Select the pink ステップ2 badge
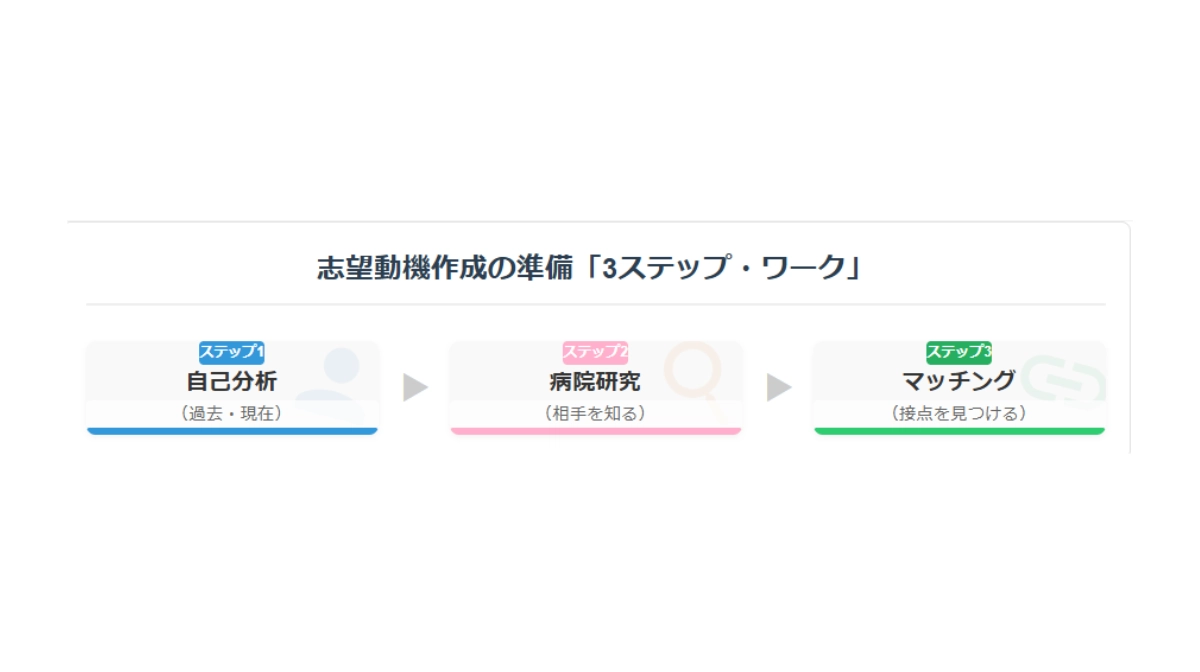The width and height of the screenshot is (1200, 672). click(x=595, y=352)
